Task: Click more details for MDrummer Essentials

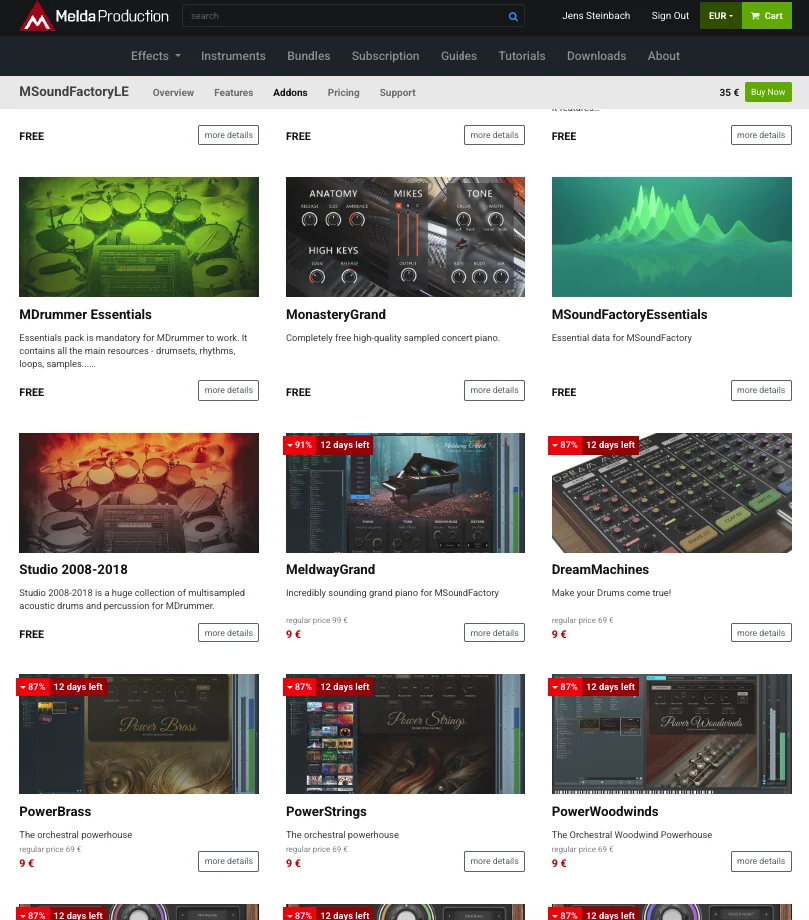Action: [228, 390]
